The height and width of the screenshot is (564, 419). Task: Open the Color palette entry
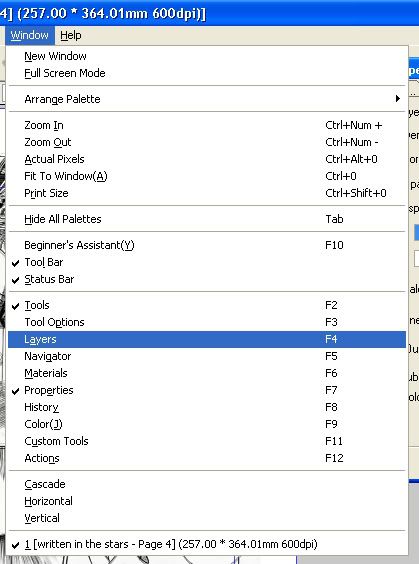(207, 424)
